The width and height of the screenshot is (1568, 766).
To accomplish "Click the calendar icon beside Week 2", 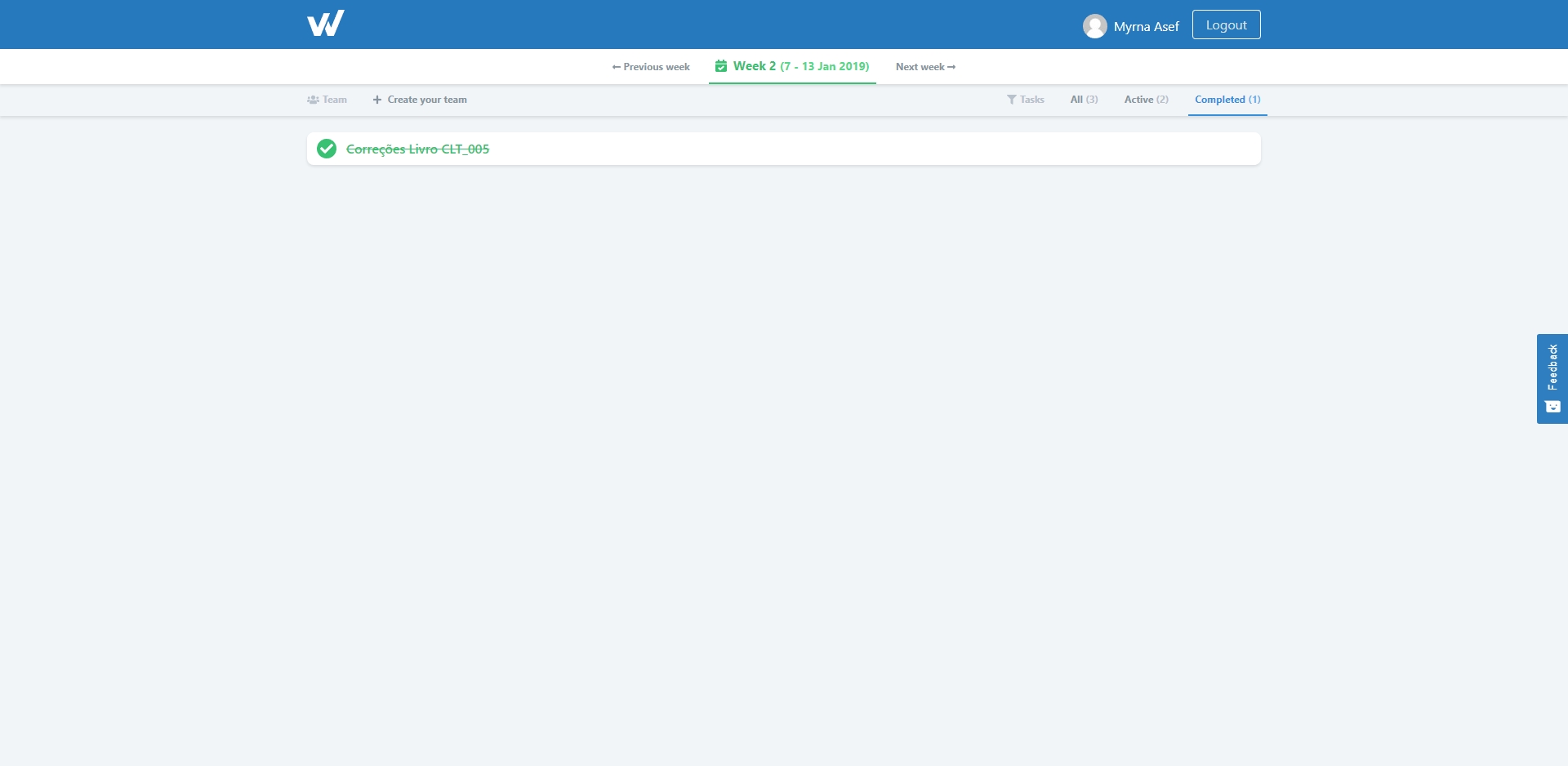I will tap(721, 66).
